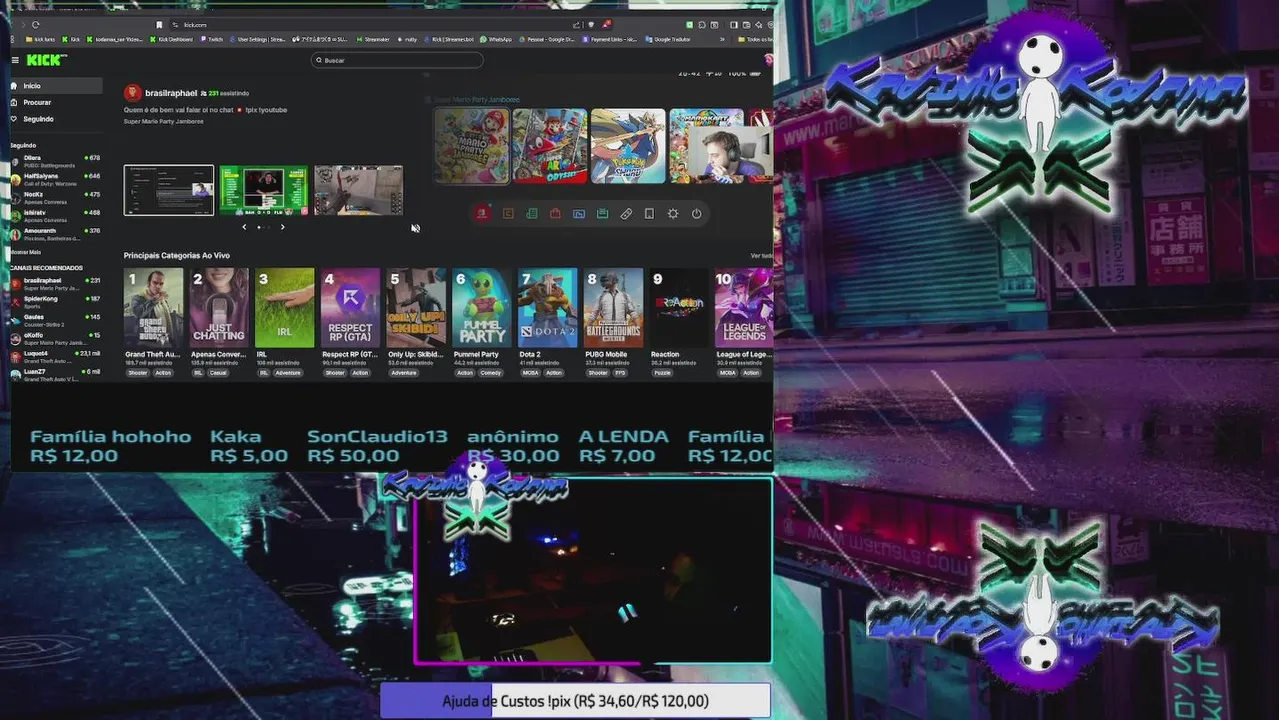This screenshot has height=720, width=1279.
Task: Open the Kick | Streamer.bot bookmark
Action: point(447,39)
